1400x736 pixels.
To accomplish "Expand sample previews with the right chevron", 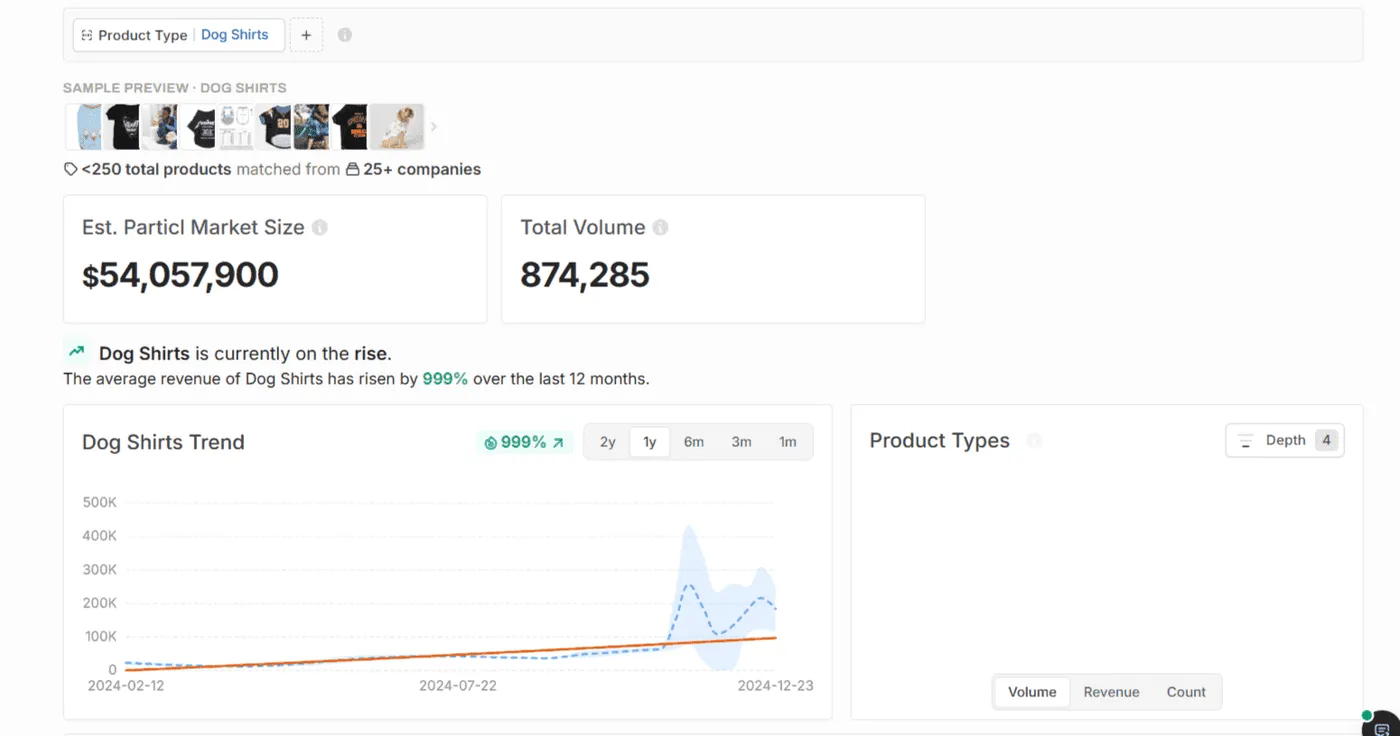I will [x=433, y=127].
